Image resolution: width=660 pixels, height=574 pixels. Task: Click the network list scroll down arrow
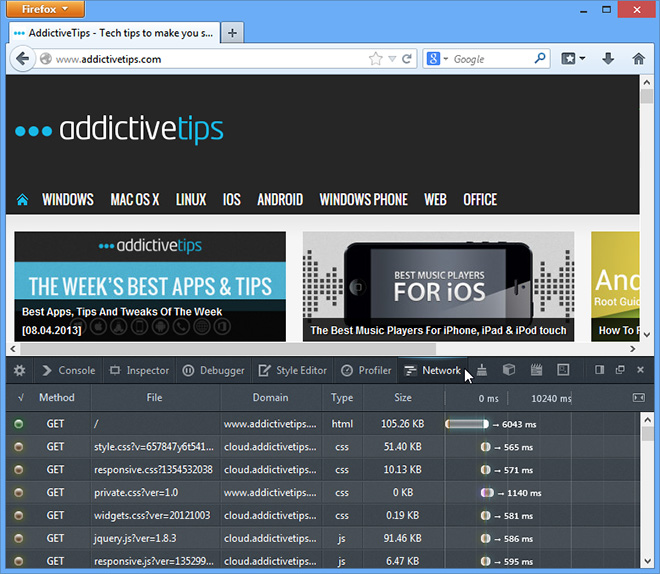coord(647,561)
